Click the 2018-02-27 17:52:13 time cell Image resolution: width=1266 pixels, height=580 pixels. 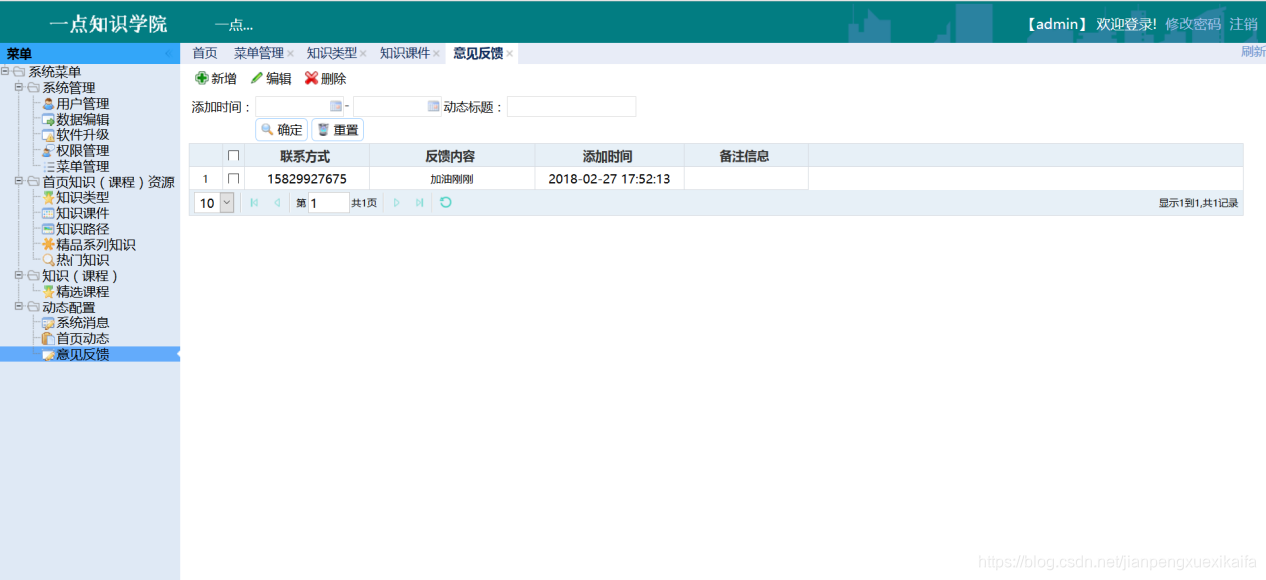click(609, 179)
